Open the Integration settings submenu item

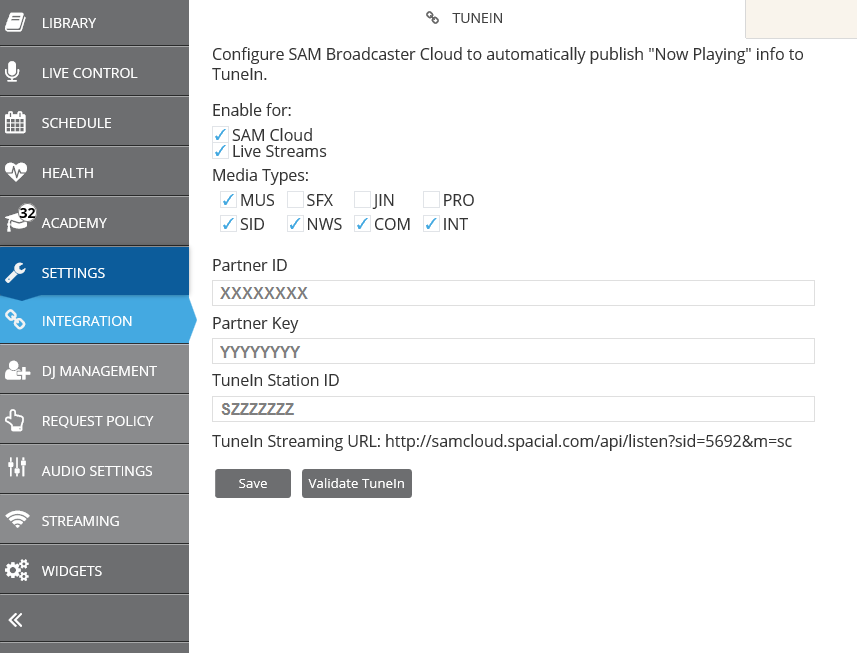pyautogui.click(x=95, y=321)
